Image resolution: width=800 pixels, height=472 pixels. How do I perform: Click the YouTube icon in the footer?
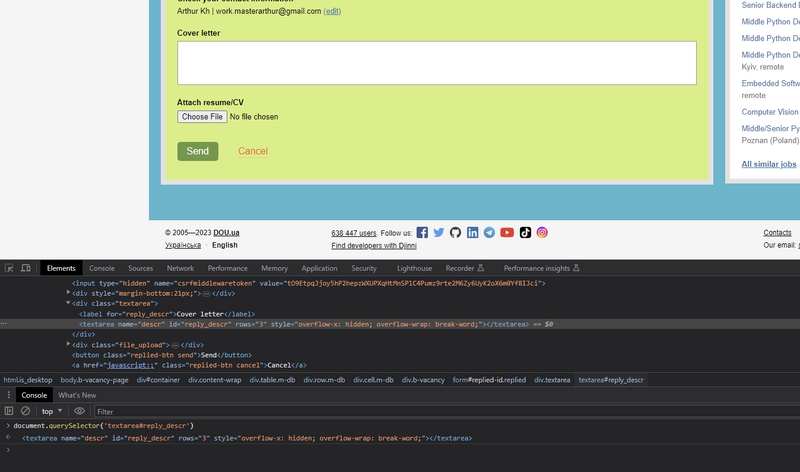coord(507,232)
